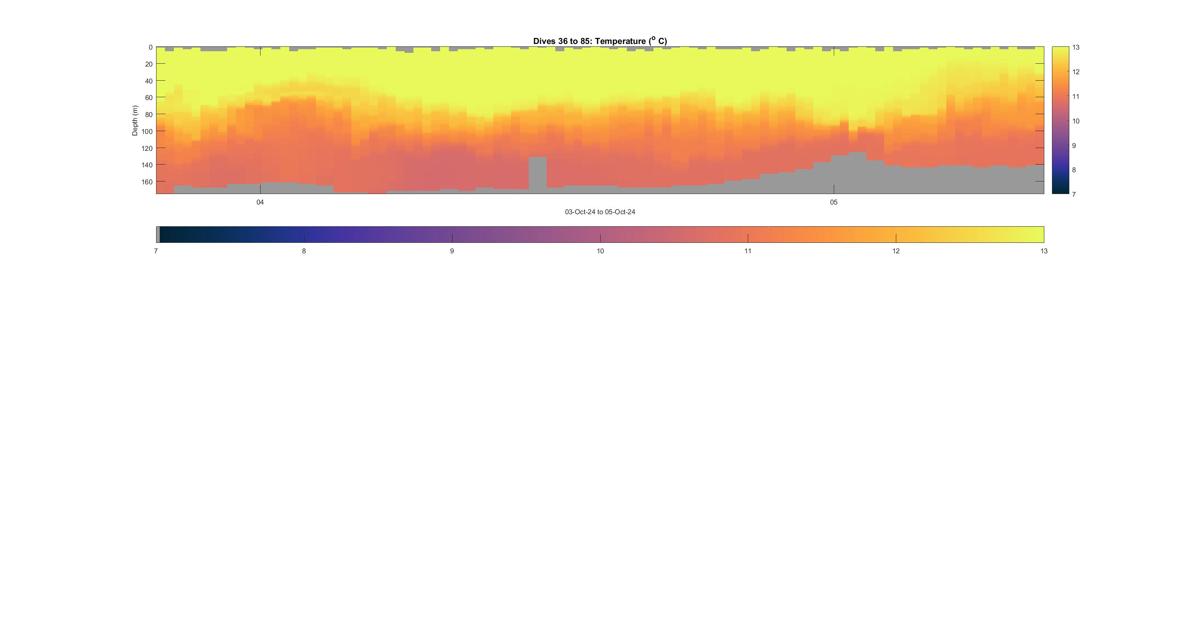
Task: Select the depth tick label "20"
Action: pyautogui.click(x=148, y=64)
